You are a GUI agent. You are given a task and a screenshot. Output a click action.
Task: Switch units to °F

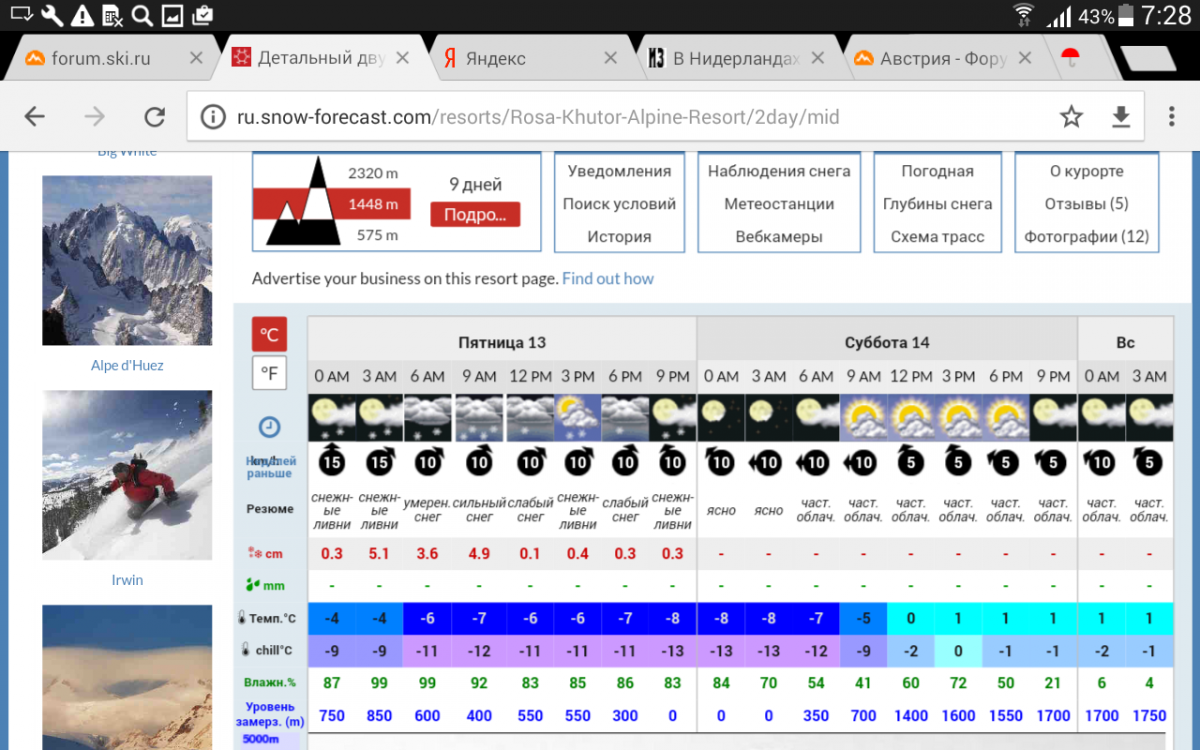click(269, 374)
